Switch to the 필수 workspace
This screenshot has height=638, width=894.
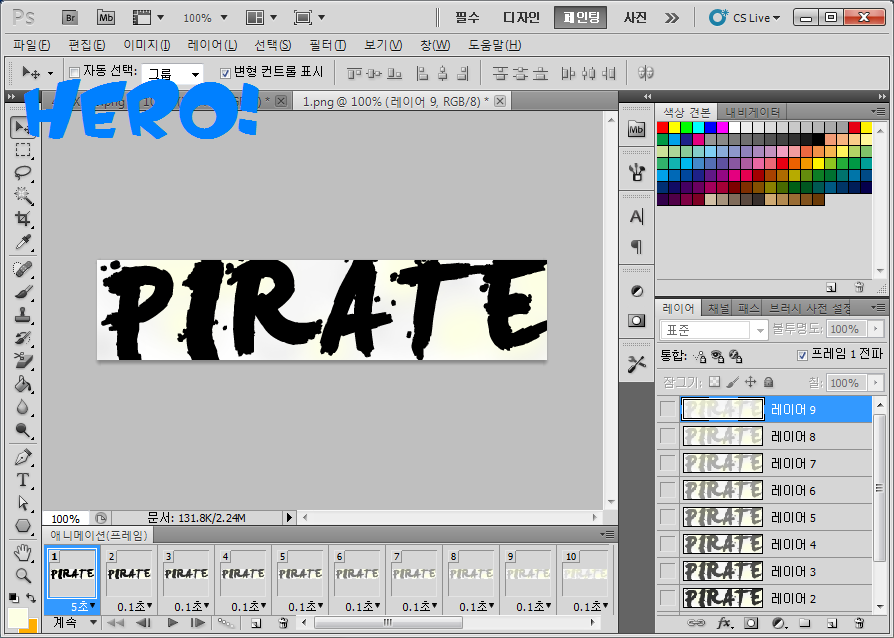(x=468, y=18)
